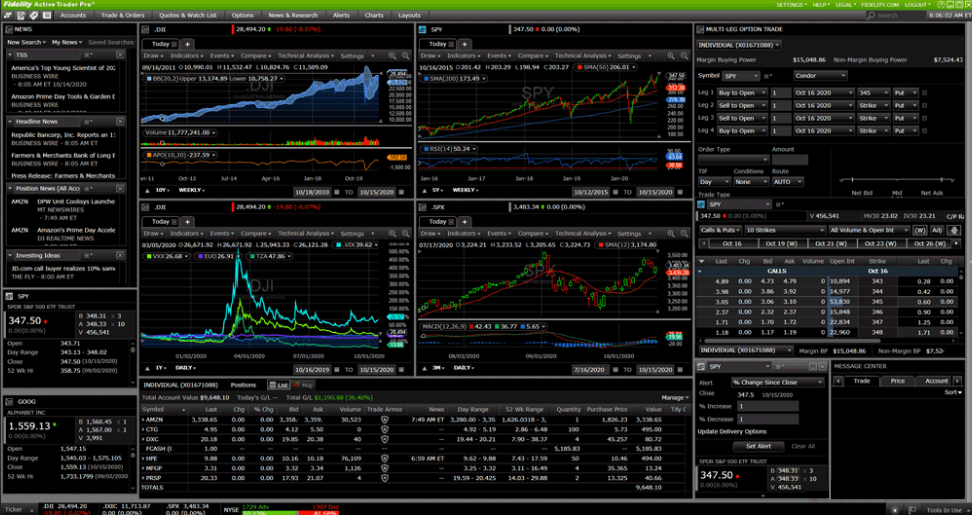Image resolution: width=972 pixels, height=515 pixels.
Task: Open calendar icon beside 10/18/2010 start date
Action: [x=339, y=192]
